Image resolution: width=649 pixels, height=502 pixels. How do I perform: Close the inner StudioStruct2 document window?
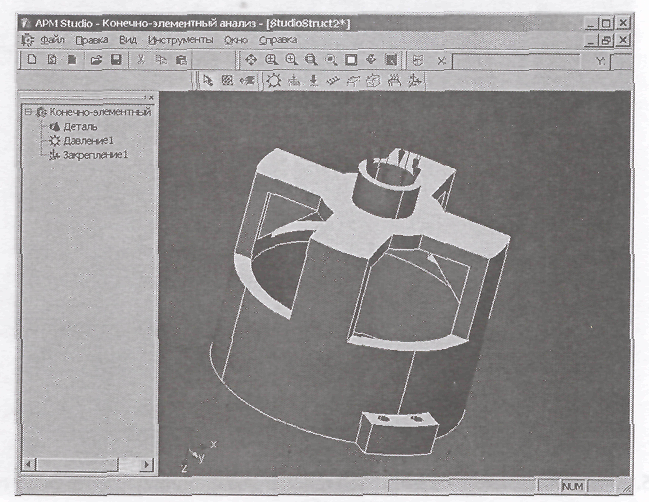(623, 41)
